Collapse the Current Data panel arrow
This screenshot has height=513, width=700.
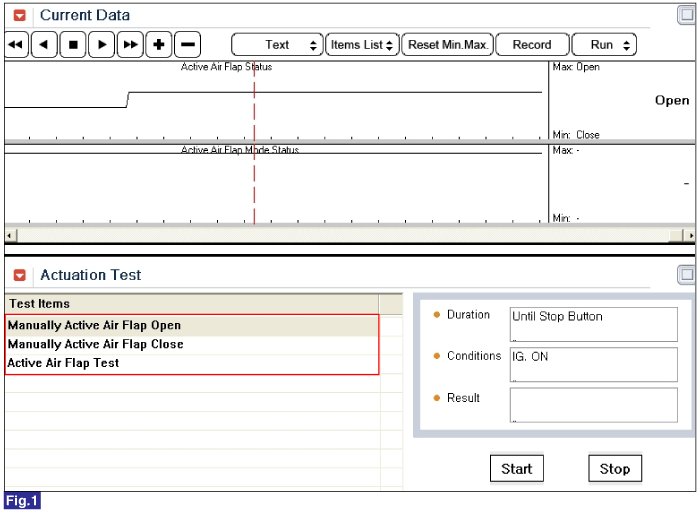pos(19,16)
